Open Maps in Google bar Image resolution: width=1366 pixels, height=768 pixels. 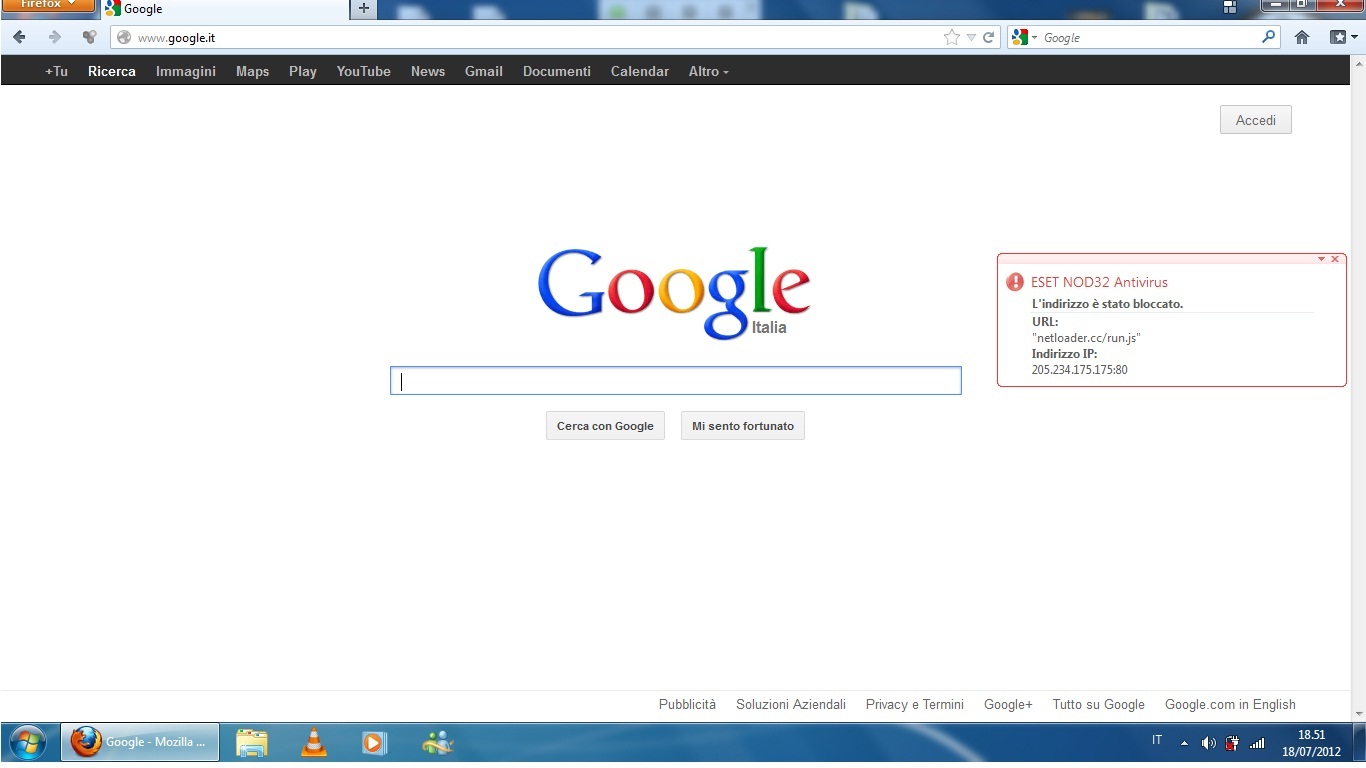[x=252, y=71]
